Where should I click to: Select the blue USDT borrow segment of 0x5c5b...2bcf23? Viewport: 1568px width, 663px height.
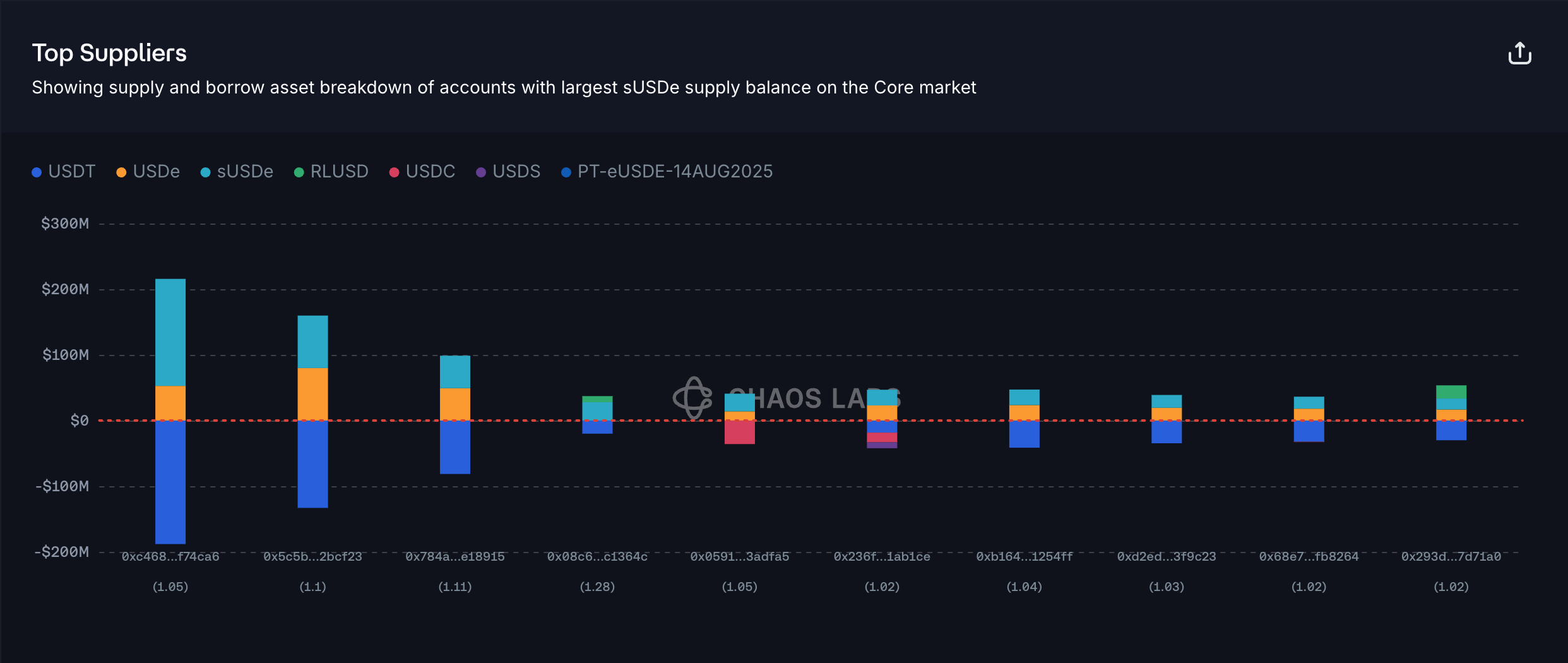click(312, 464)
